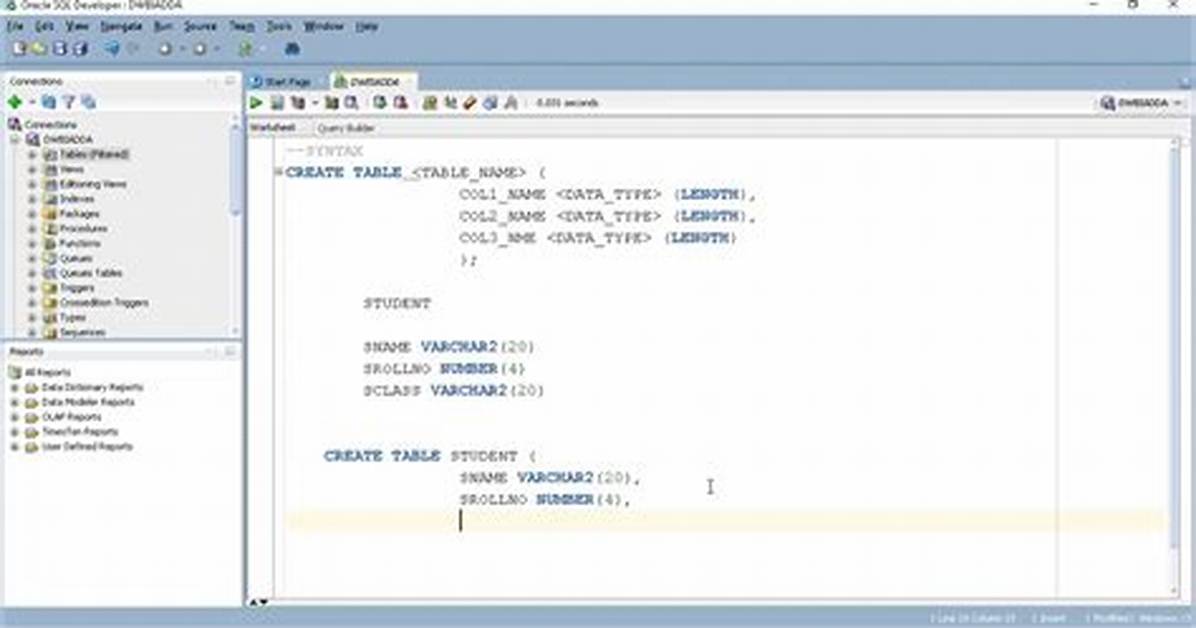The image size is (1196, 628).
Task: Select the All Reports tree item
Action: (x=47, y=373)
